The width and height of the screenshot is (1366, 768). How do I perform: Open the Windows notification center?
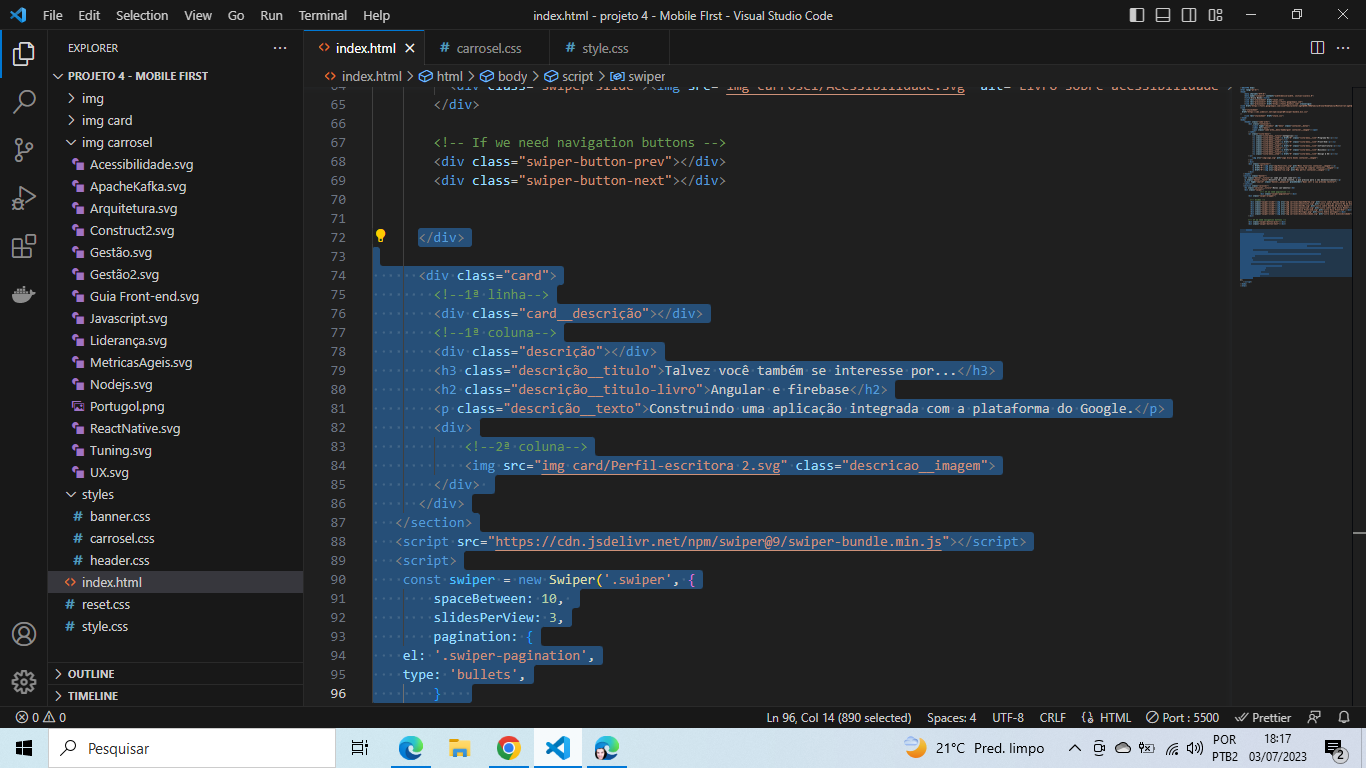point(1334,748)
